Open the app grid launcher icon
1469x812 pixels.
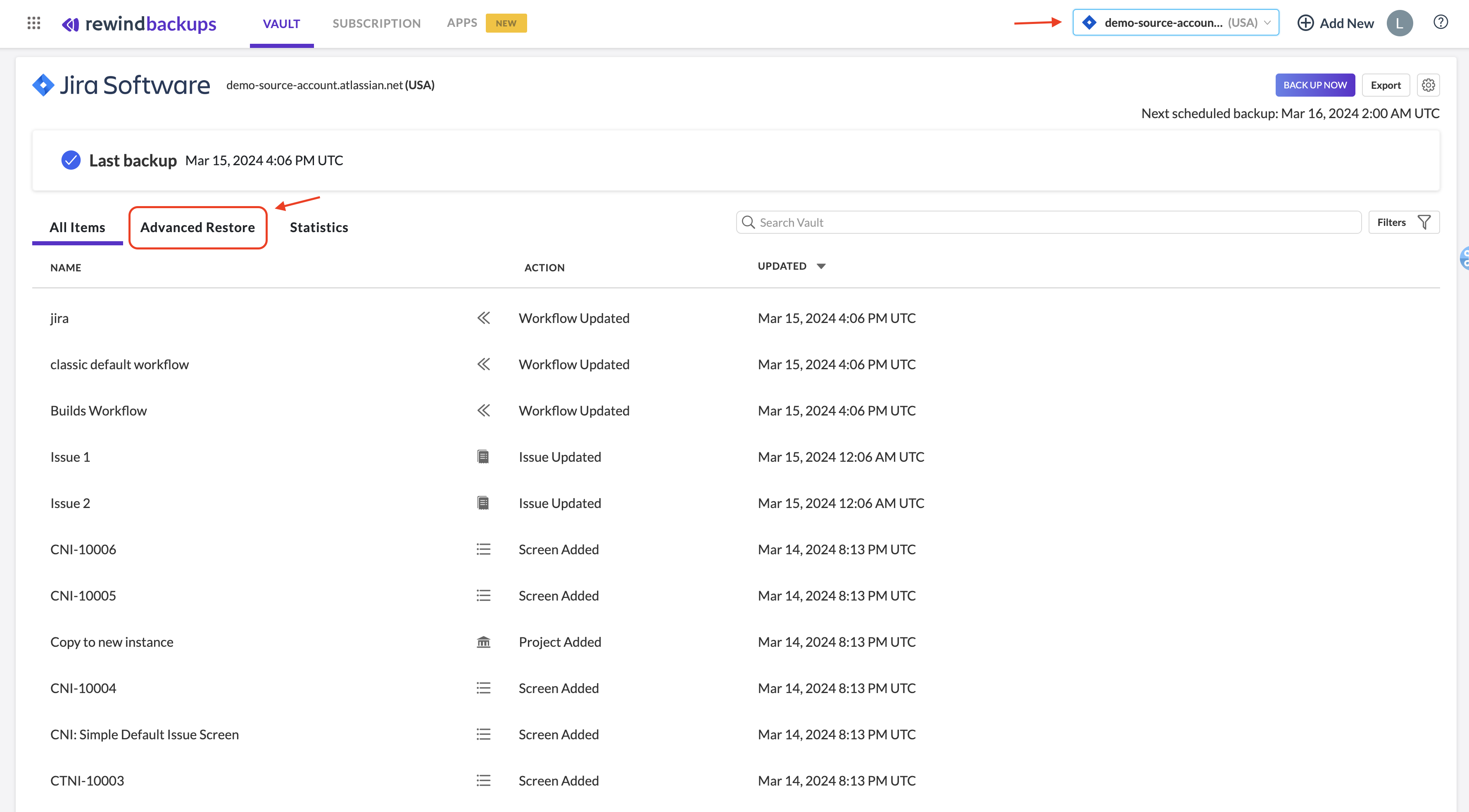pyautogui.click(x=33, y=23)
